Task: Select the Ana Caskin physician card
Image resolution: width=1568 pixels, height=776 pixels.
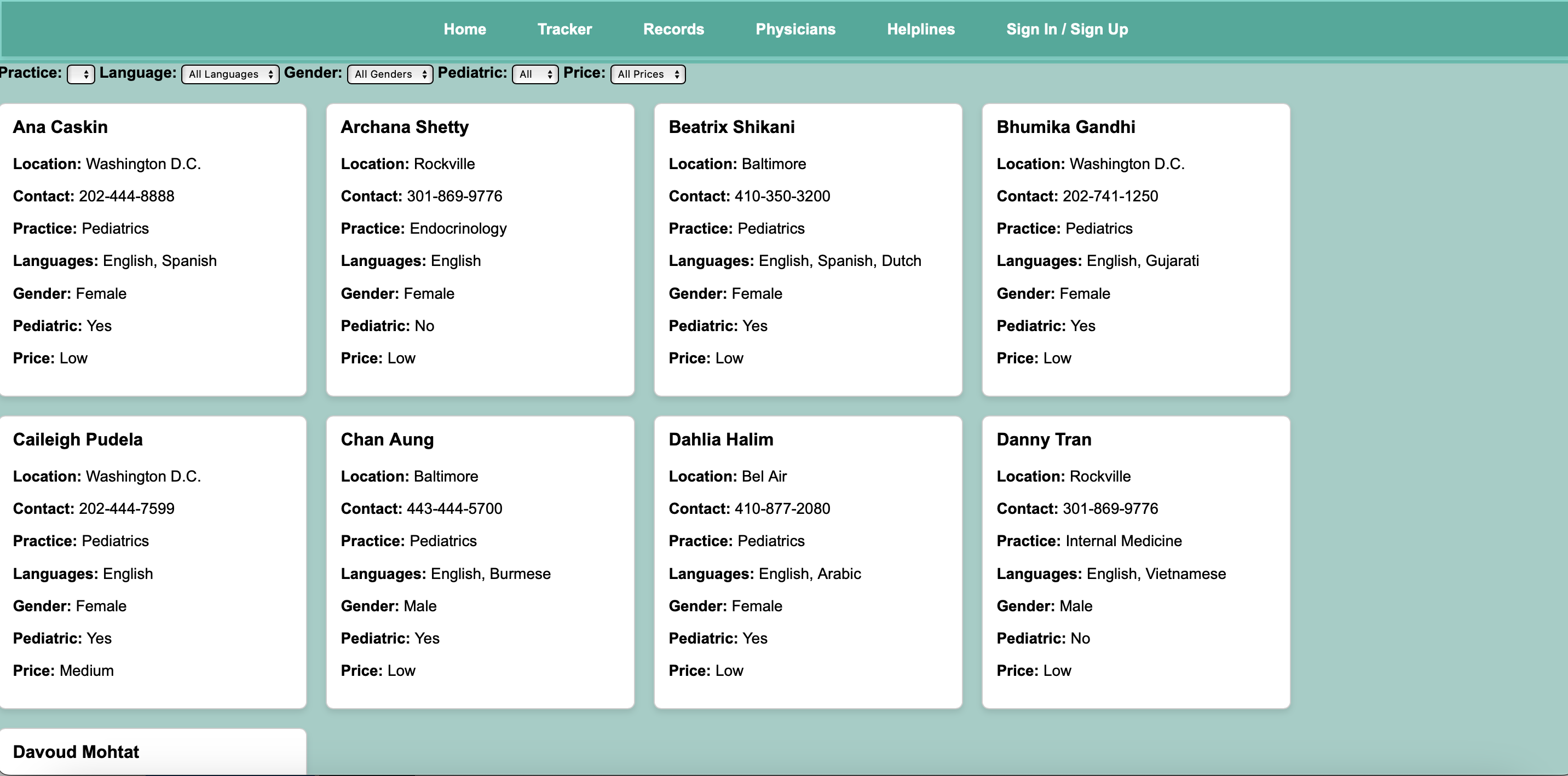Action: click(153, 250)
